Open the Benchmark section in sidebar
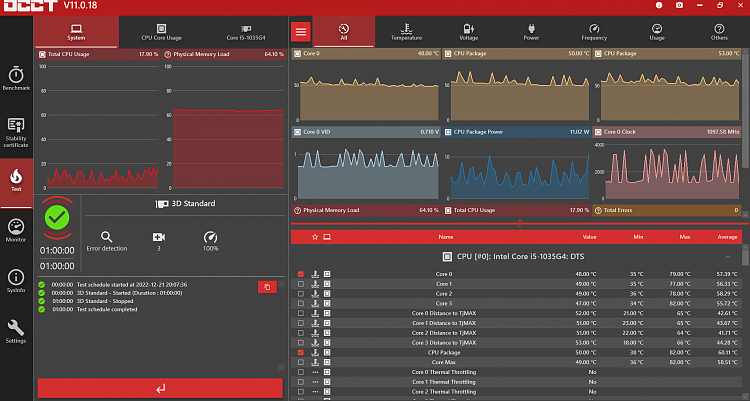This screenshot has width=750, height=401. point(16,79)
